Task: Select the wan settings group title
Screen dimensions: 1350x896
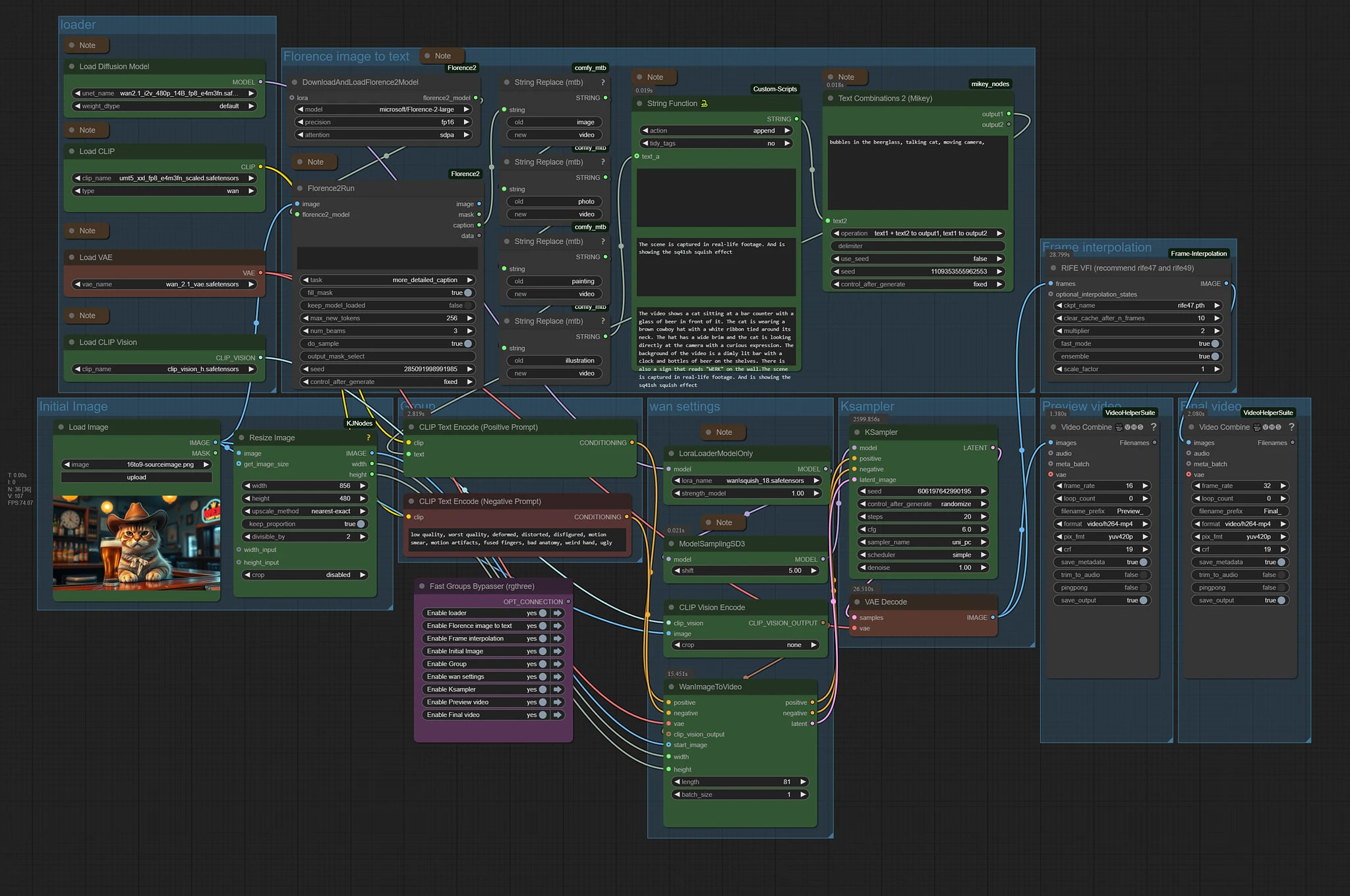Action: 684,406
